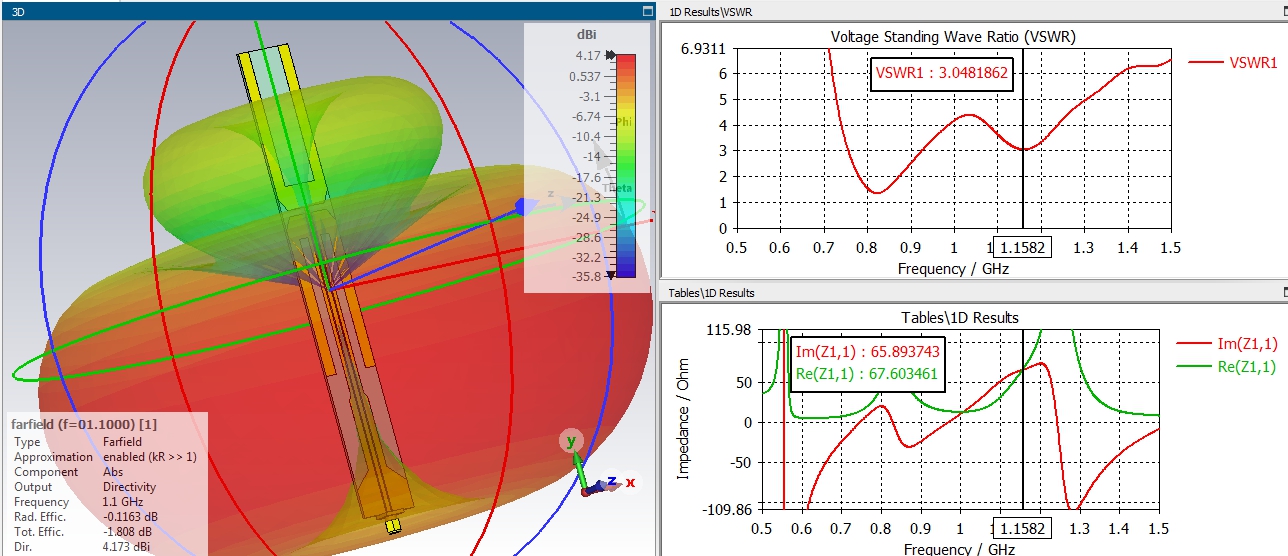The width and height of the screenshot is (1288, 556).
Task: Click the 1.1582 marker label on impedance axis
Action: click(1022, 529)
